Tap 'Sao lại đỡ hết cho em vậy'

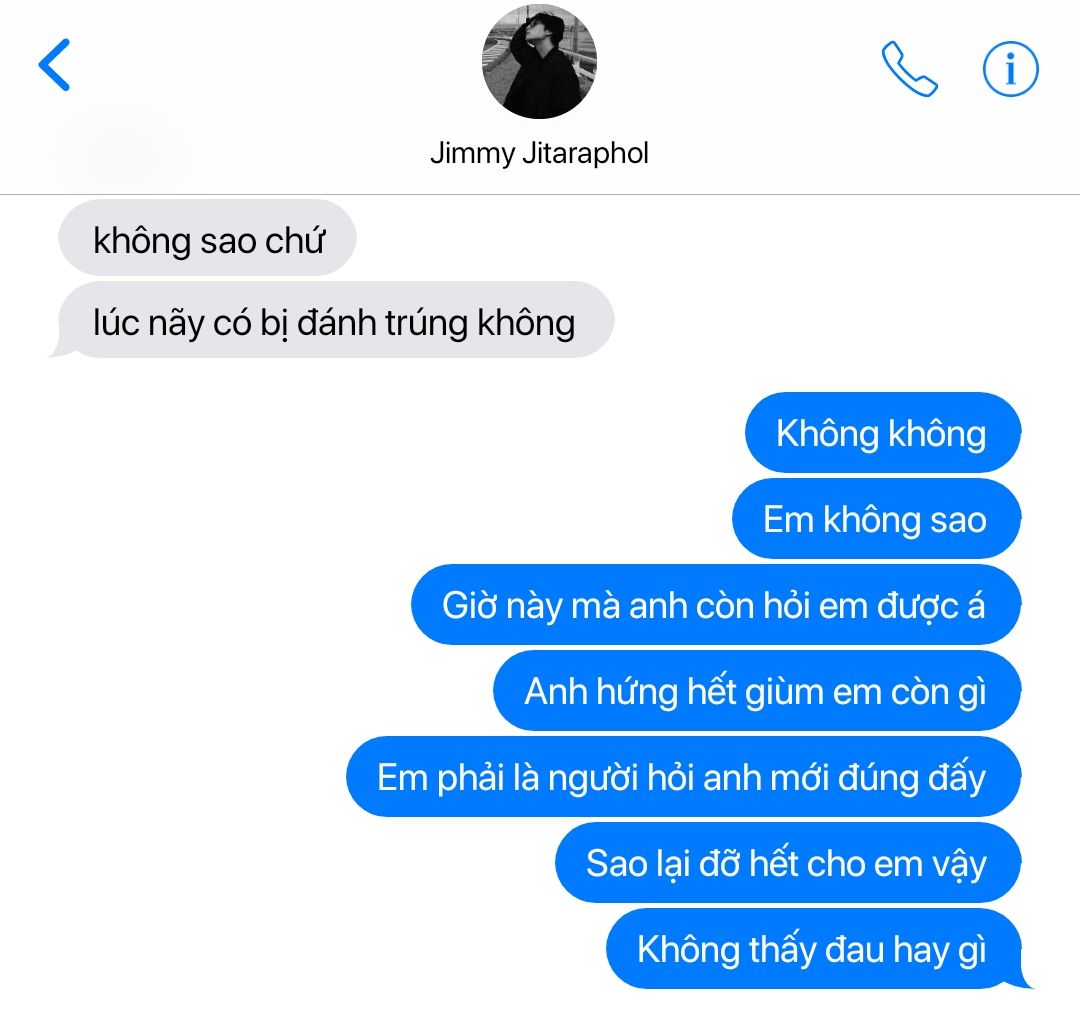pyautogui.click(x=787, y=863)
